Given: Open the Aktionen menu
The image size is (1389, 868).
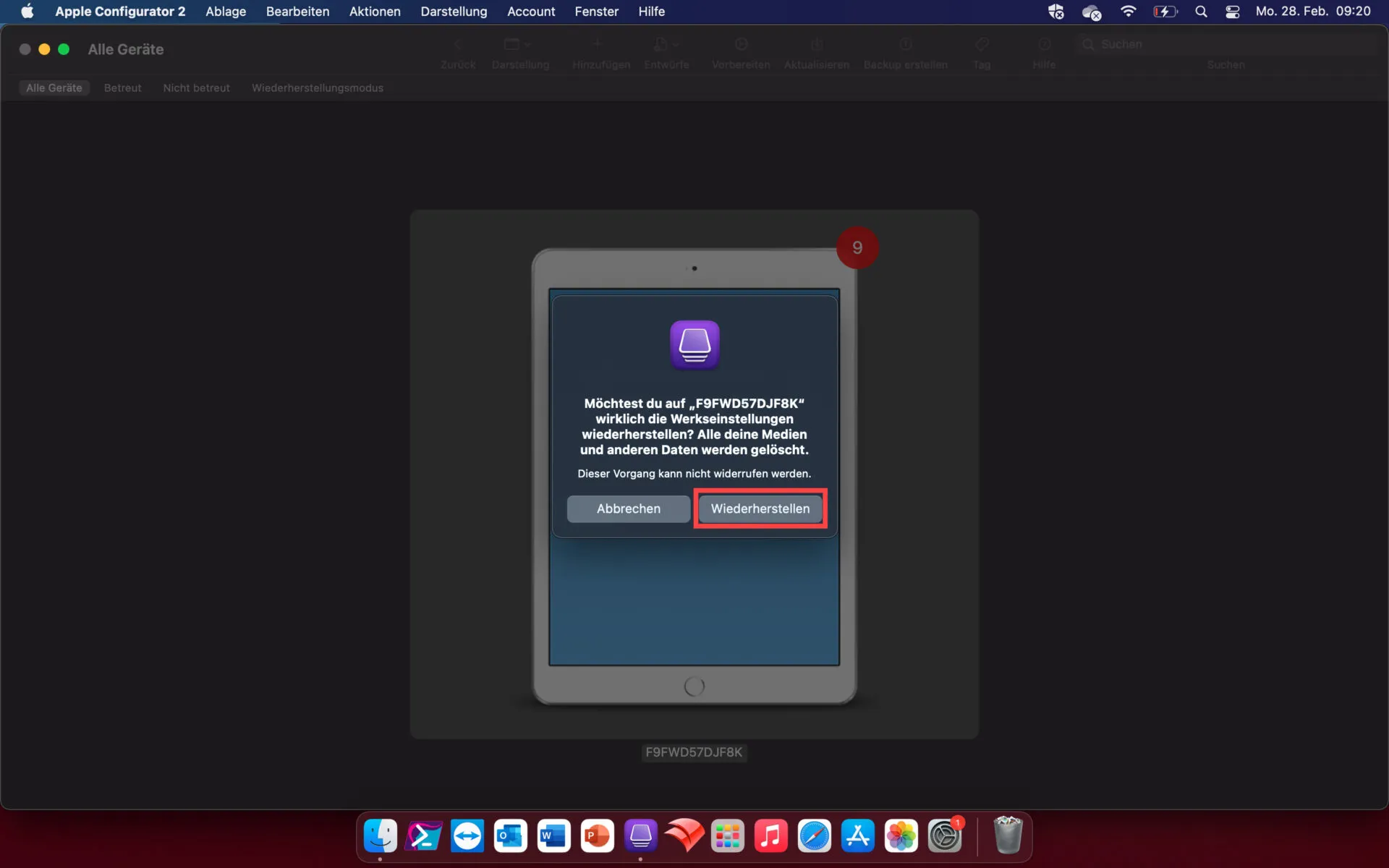Looking at the screenshot, I should point(375,12).
